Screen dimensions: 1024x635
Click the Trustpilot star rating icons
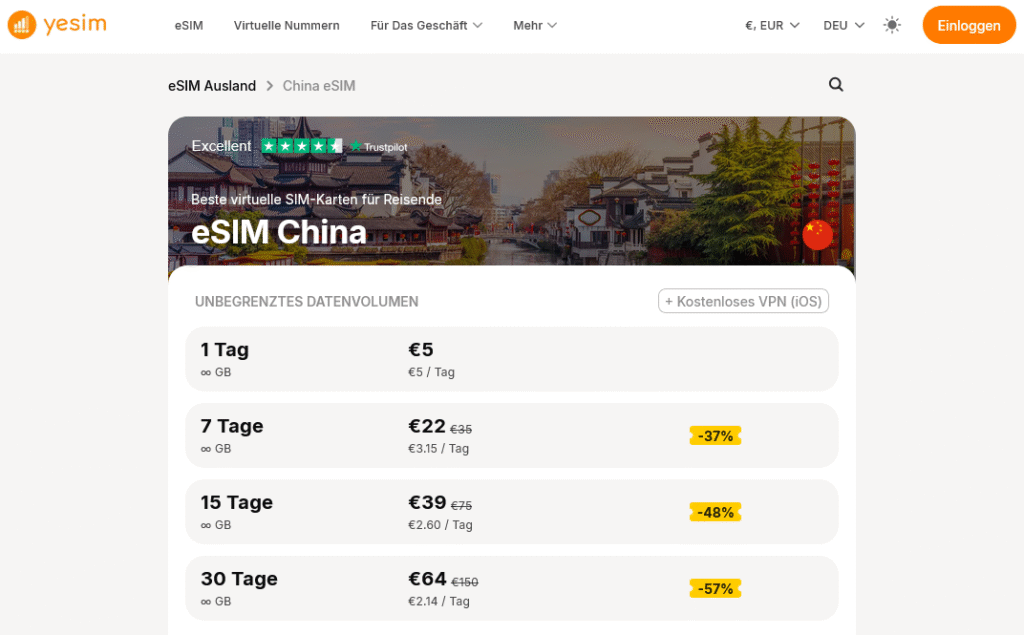(300, 146)
